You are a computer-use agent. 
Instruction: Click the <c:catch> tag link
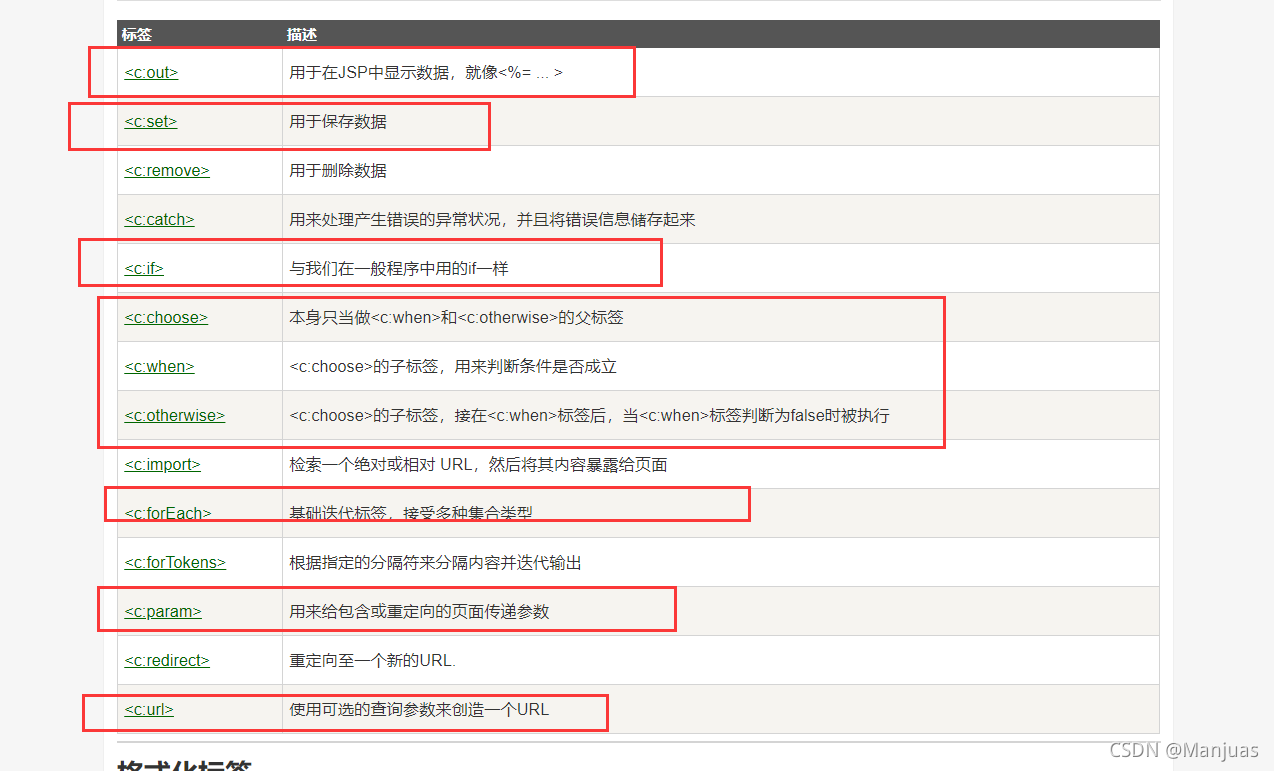point(159,220)
